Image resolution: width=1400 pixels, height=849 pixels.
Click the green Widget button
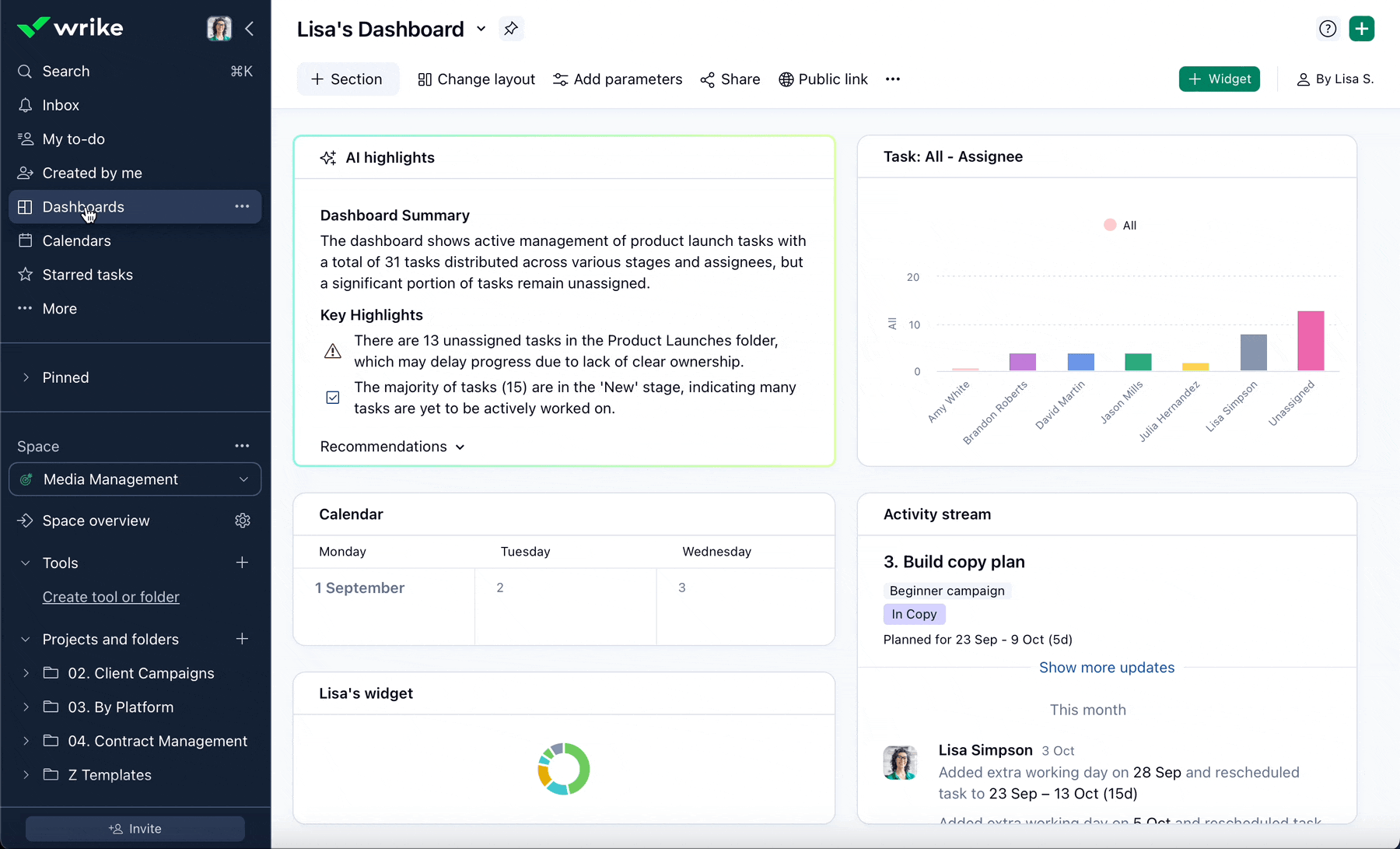click(1219, 79)
